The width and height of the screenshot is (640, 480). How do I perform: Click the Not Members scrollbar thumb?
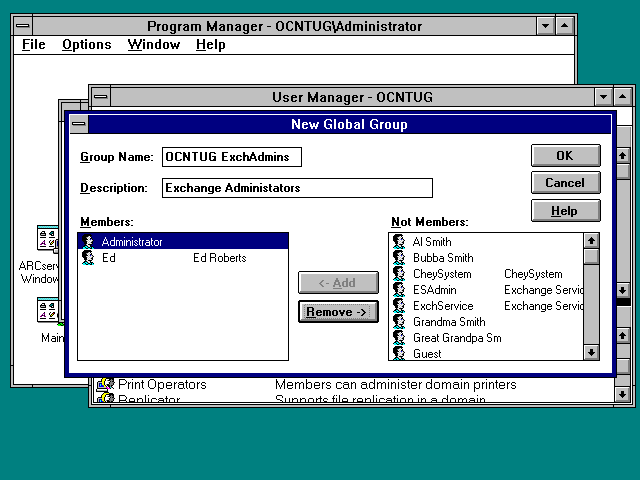(591, 256)
